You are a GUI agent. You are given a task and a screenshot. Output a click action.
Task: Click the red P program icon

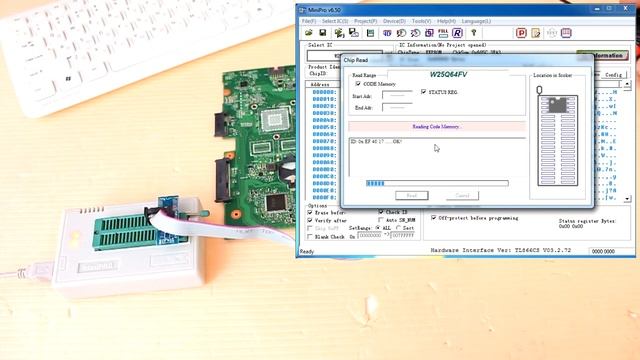521,33
